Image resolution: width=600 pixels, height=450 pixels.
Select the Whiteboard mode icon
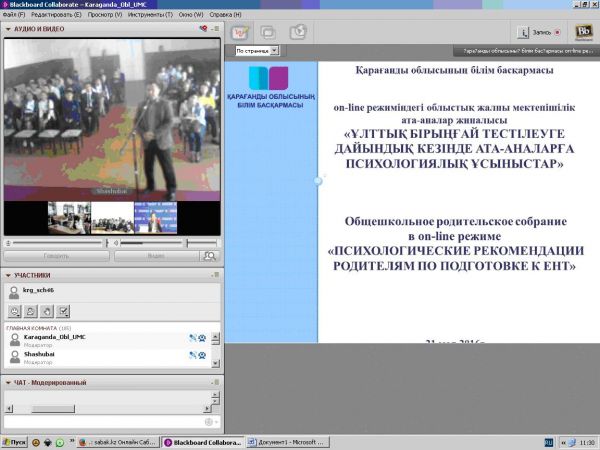[x=240, y=31]
